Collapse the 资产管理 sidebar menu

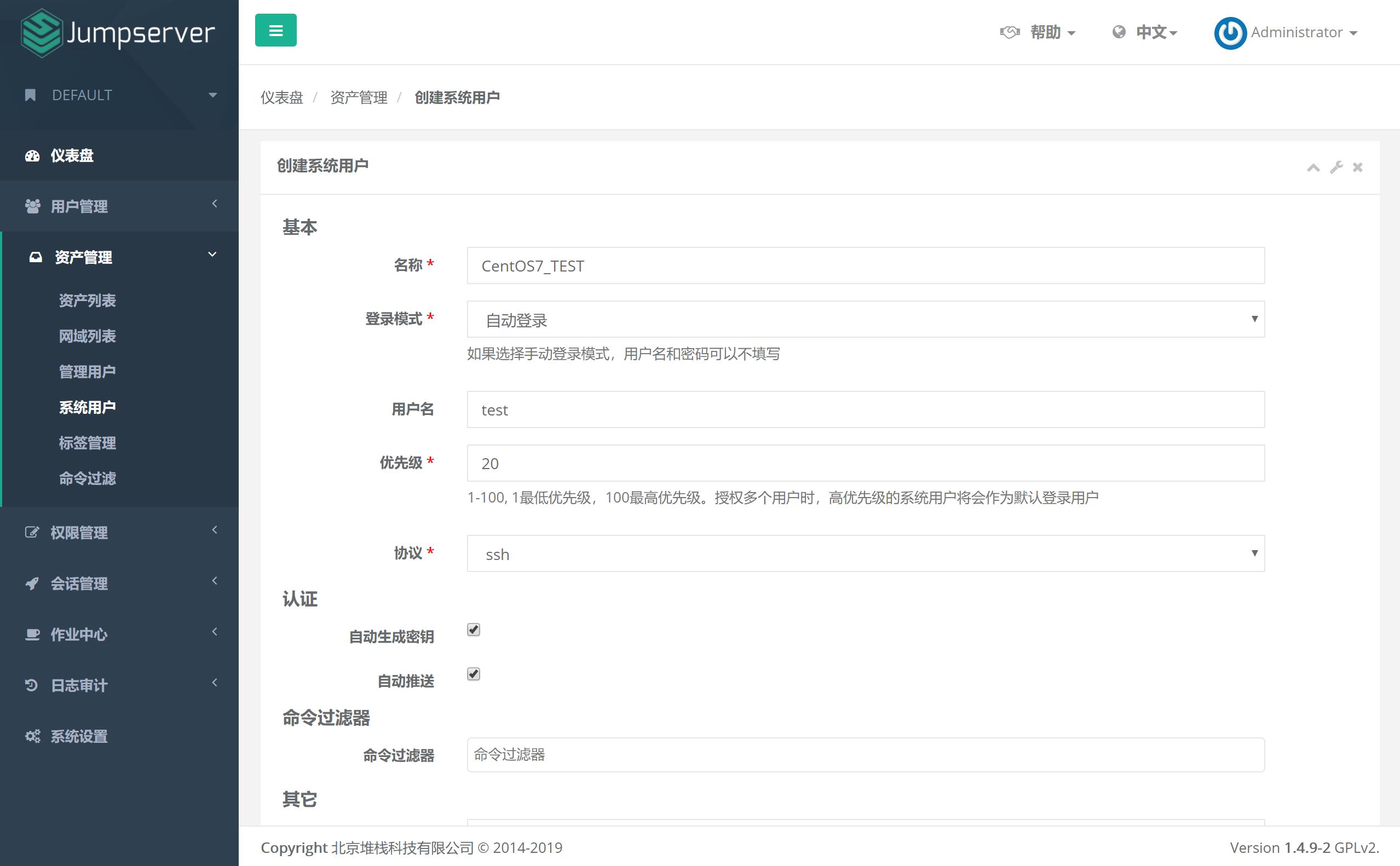[x=119, y=257]
